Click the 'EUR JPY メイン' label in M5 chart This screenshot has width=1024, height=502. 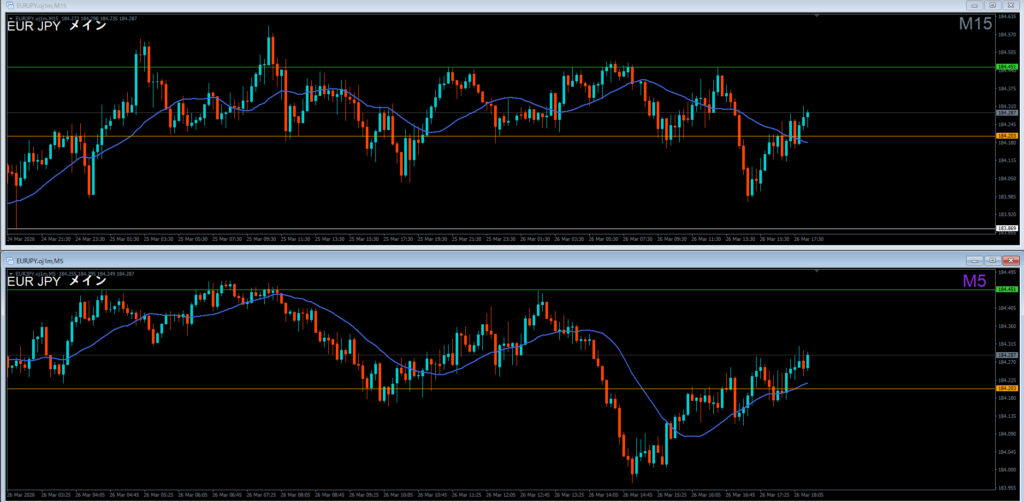pos(56,281)
